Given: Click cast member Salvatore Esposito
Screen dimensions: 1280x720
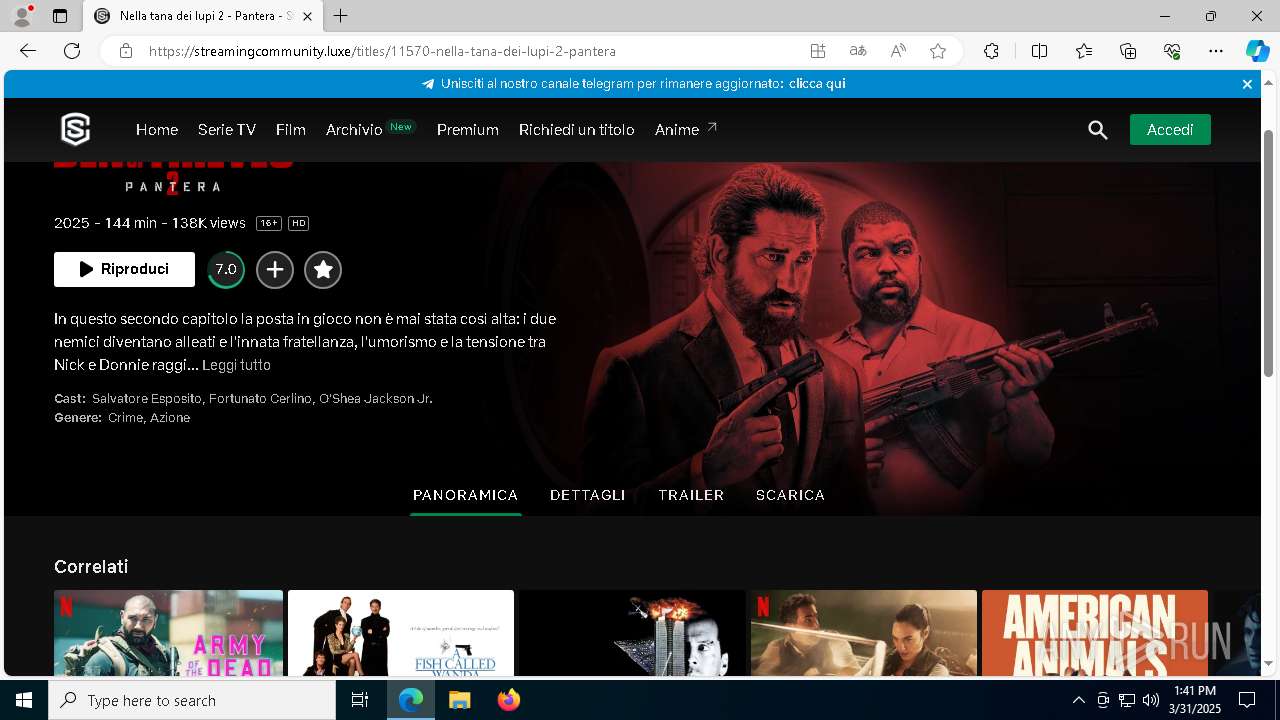Looking at the screenshot, I should pyautogui.click(x=147, y=398).
